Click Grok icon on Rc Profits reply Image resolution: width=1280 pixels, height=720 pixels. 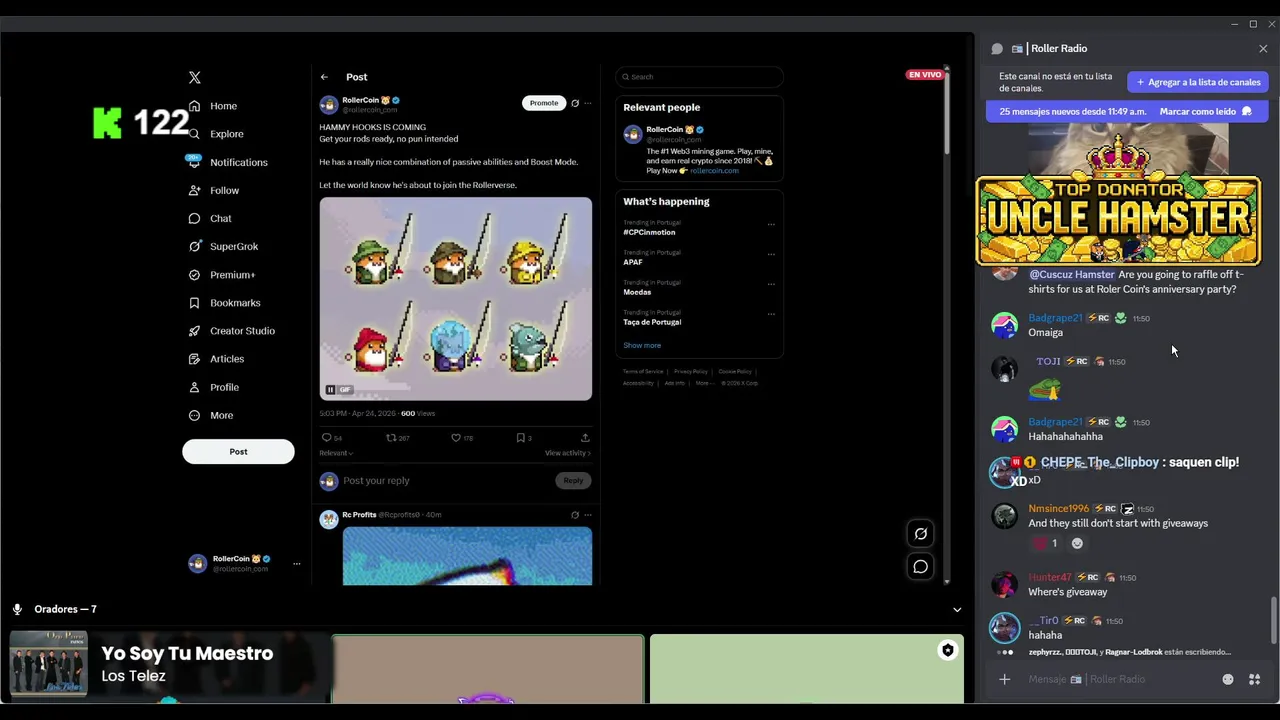pos(575,515)
